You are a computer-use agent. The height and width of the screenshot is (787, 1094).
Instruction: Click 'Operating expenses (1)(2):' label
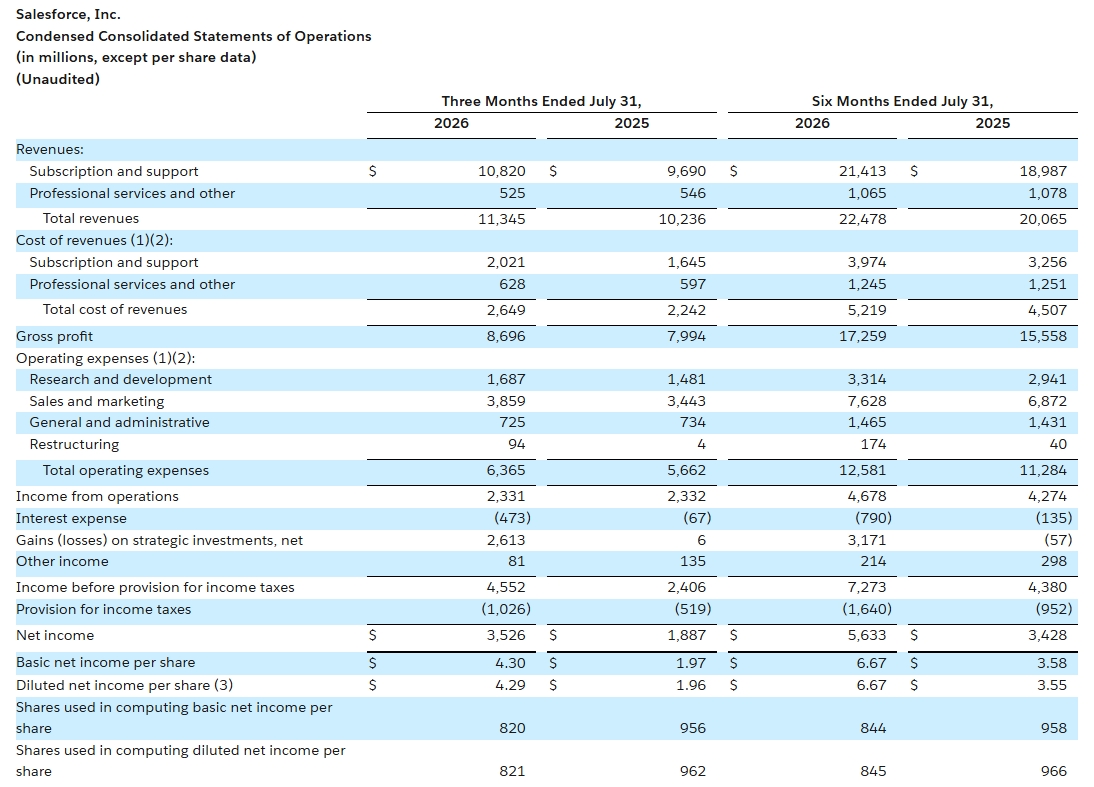[x=105, y=358]
